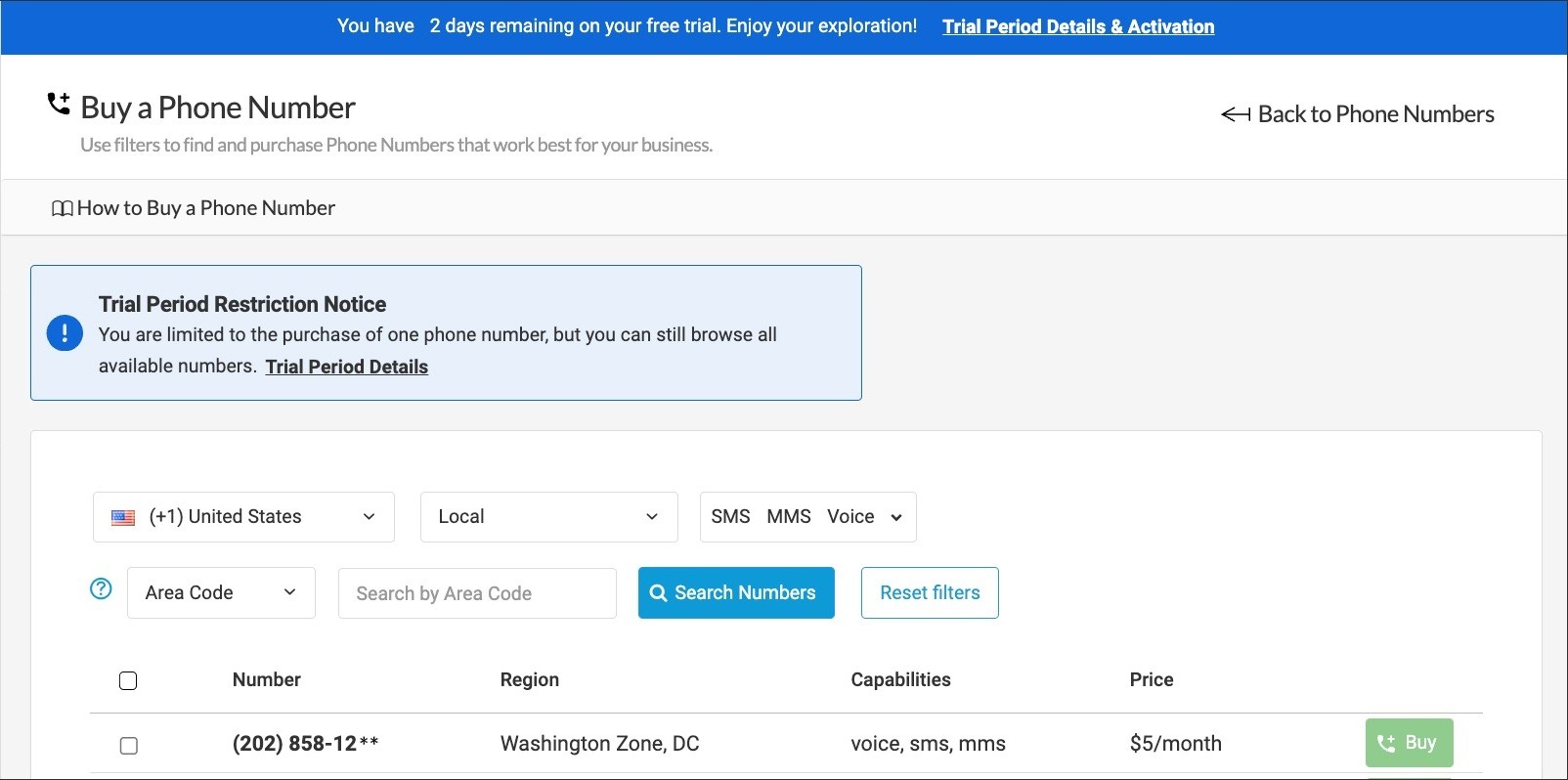
Task: Open the (+1) United States country dropdown
Action: coord(243,517)
